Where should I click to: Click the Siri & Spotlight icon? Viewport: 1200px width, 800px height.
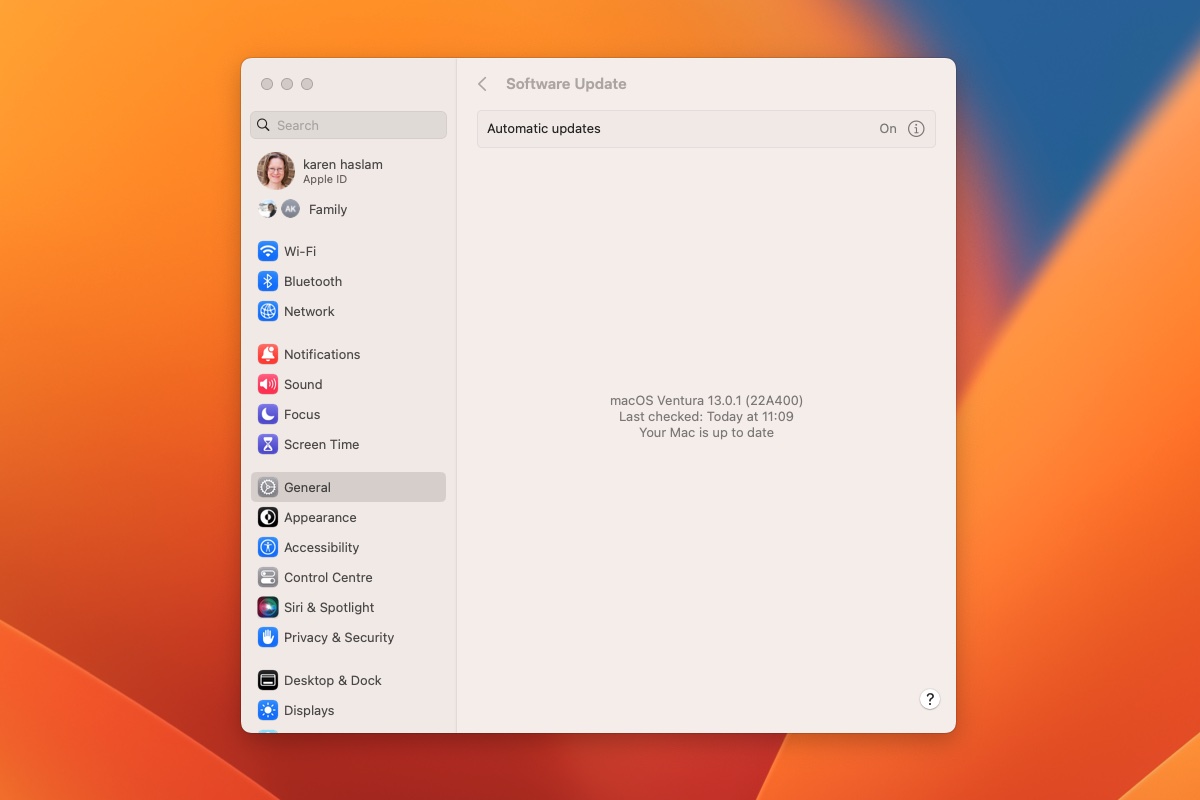267,607
